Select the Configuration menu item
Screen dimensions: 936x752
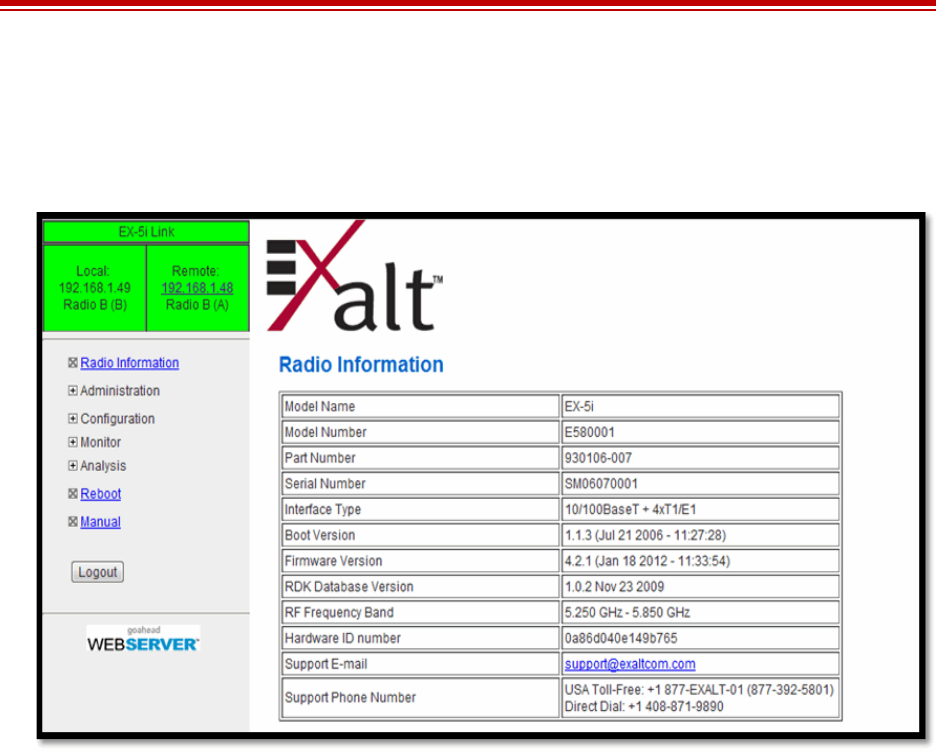tap(118, 419)
